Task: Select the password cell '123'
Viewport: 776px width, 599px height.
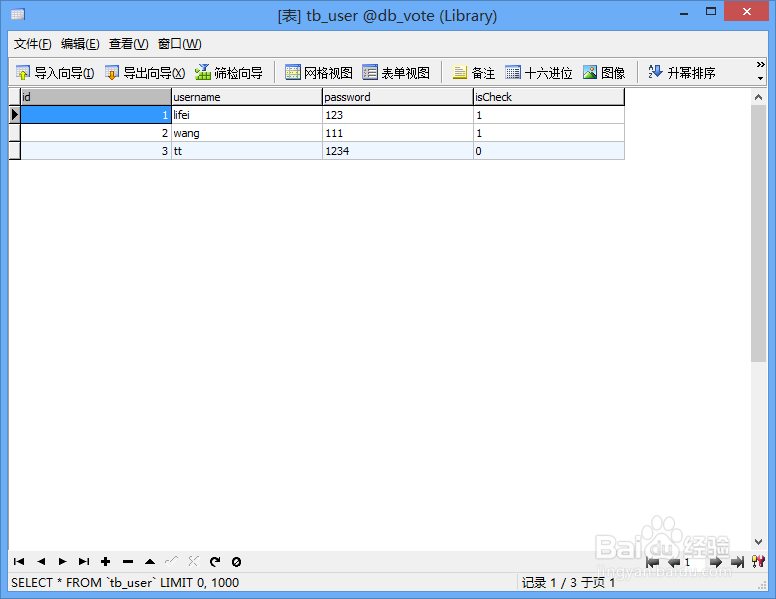Action: [398, 115]
